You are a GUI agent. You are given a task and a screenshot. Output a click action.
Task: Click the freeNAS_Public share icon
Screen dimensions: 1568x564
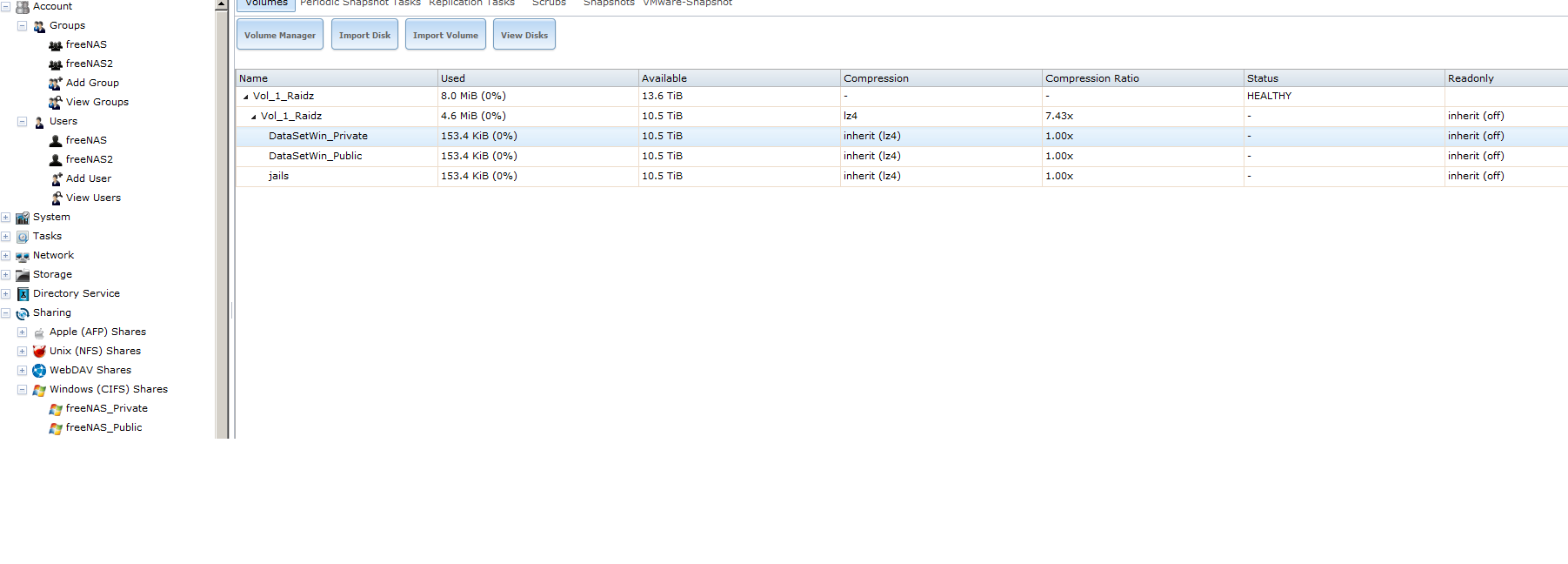click(x=56, y=428)
